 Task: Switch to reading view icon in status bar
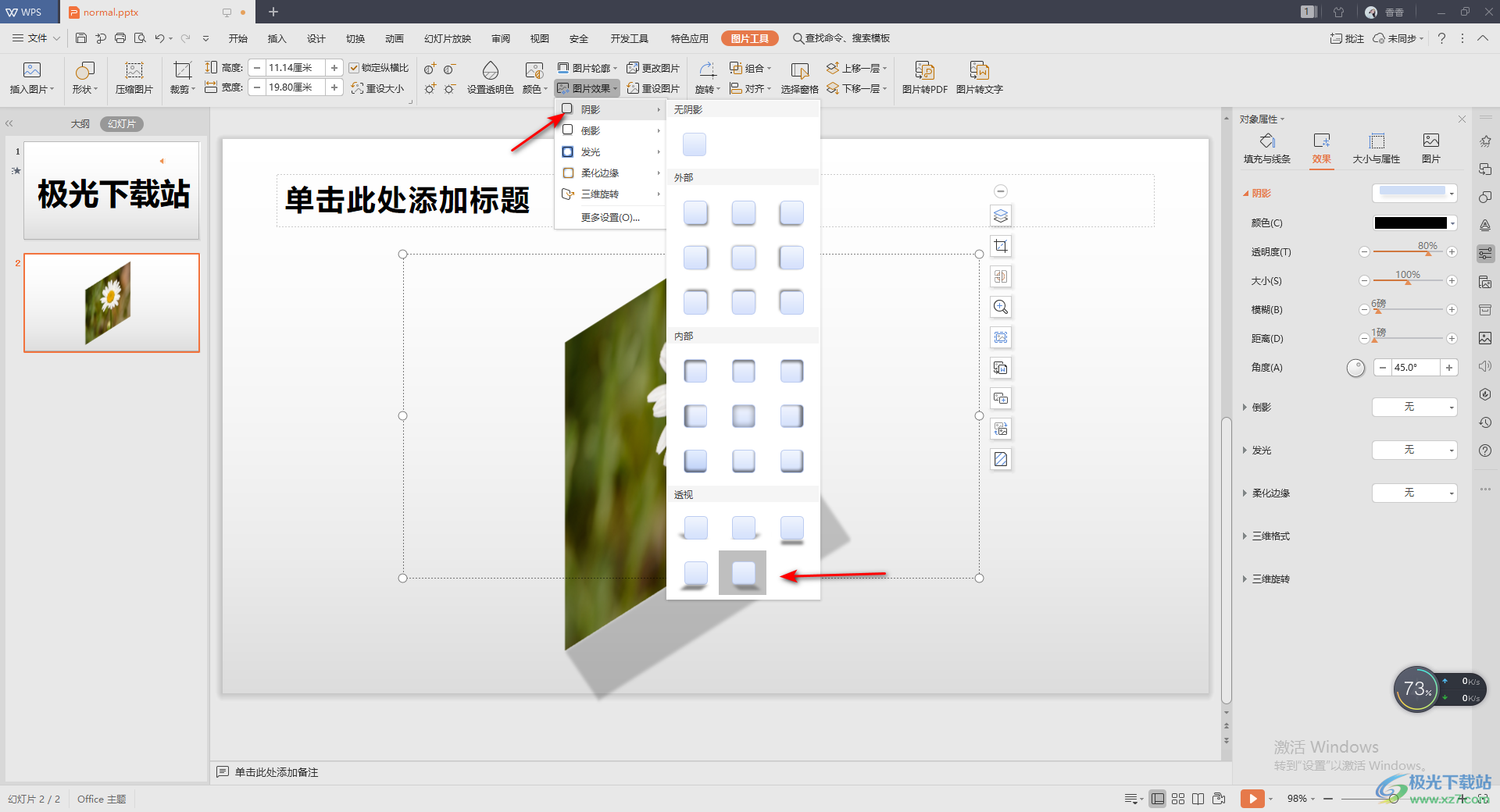(x=1198, y=798)
